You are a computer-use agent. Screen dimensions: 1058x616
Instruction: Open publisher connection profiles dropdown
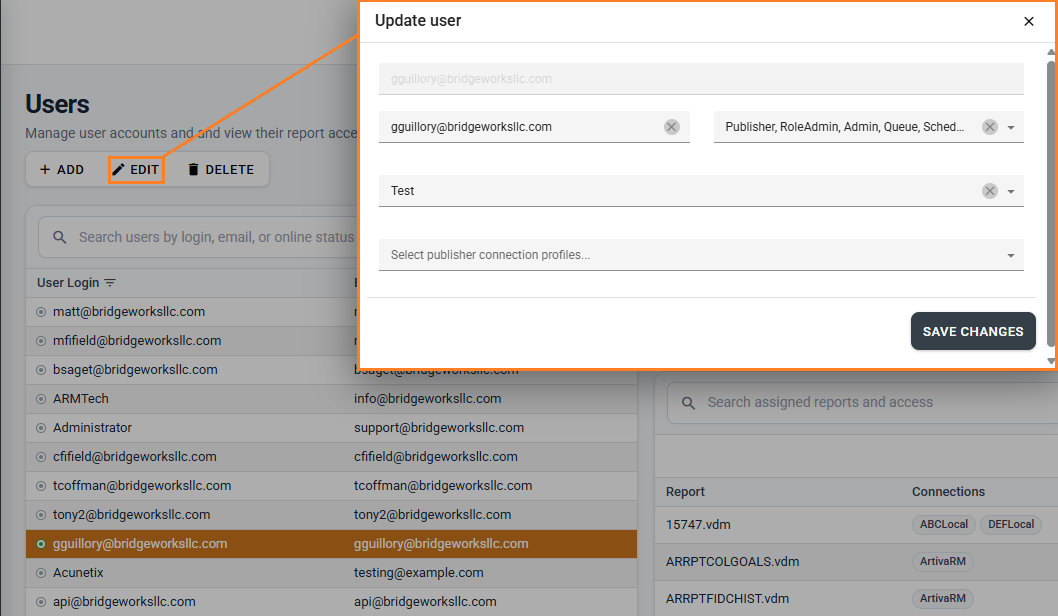701,255
